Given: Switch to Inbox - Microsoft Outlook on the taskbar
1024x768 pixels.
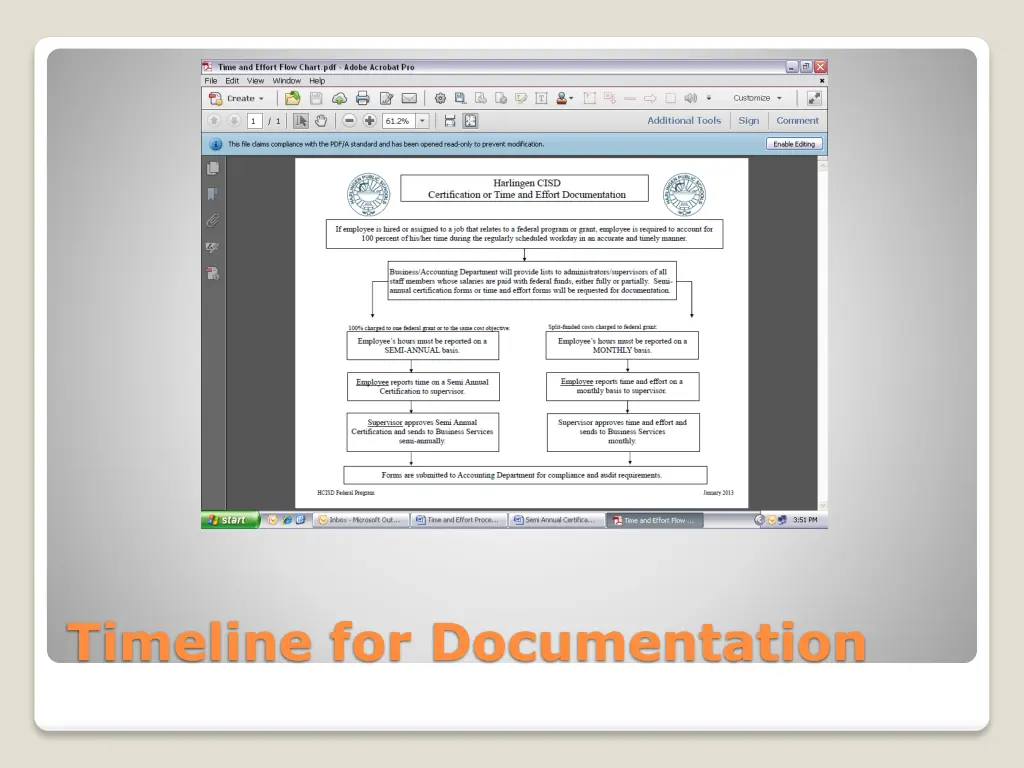Looking at the screenshot, I should pos(360,520).
